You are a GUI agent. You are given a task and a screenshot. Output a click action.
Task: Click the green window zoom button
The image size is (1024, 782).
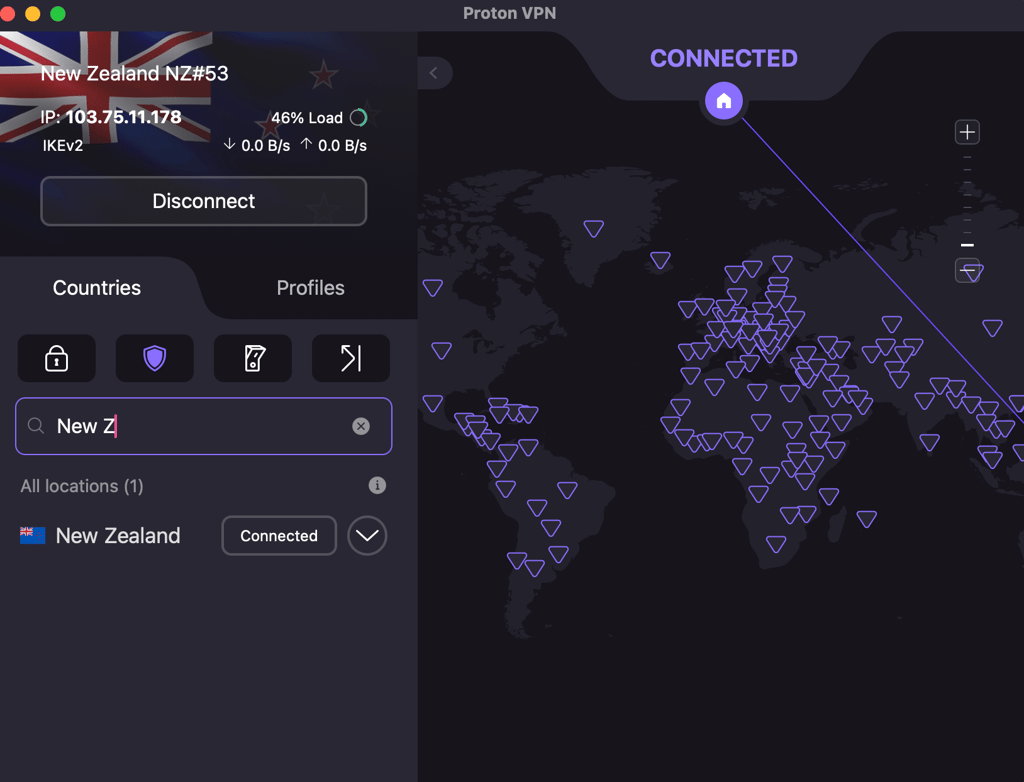[x=57, y=13]
